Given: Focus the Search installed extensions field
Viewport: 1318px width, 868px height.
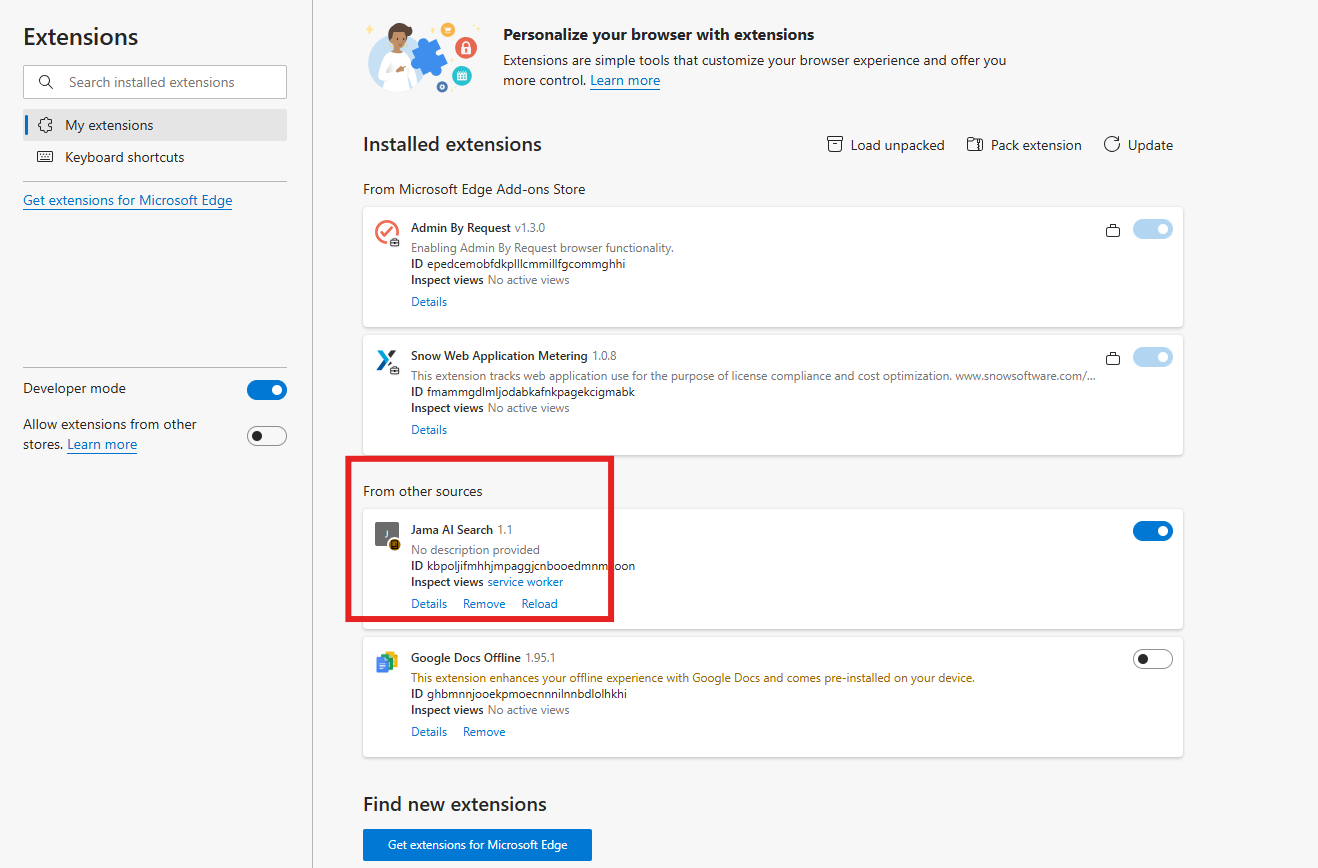Looking at the screenshot, I should pyautogui.click(x=155, y=82).
